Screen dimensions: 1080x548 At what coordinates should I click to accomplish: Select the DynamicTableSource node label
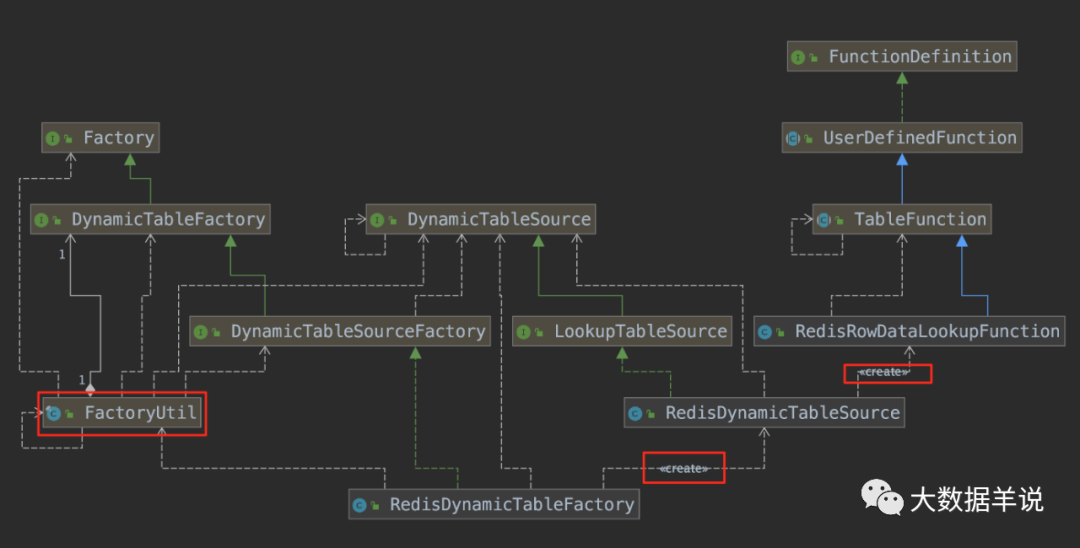coord(499,219)
